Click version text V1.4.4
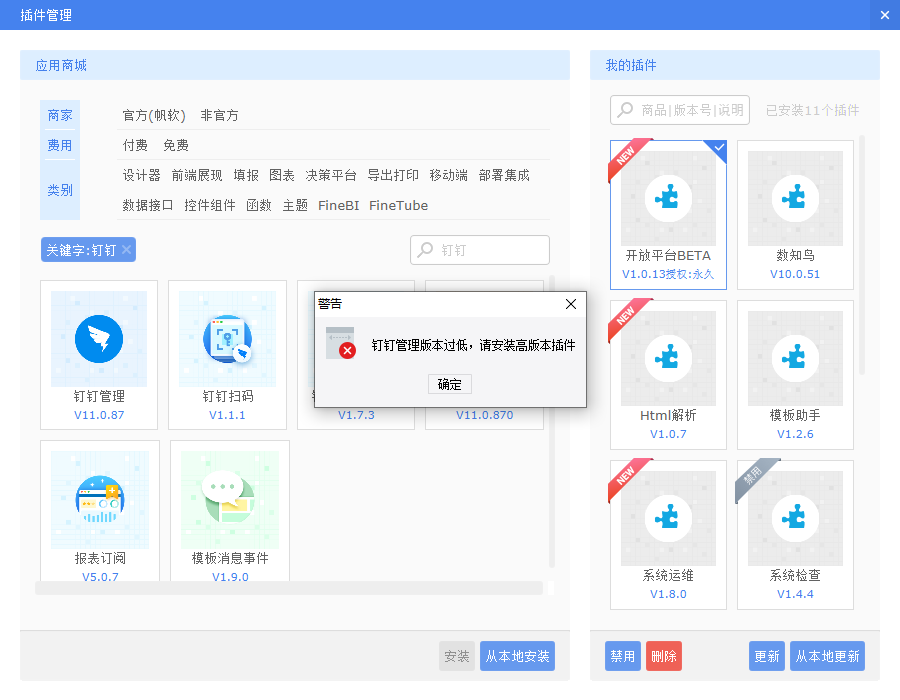Viewport: 900px width, 700px height. click(x=795, y=594)
